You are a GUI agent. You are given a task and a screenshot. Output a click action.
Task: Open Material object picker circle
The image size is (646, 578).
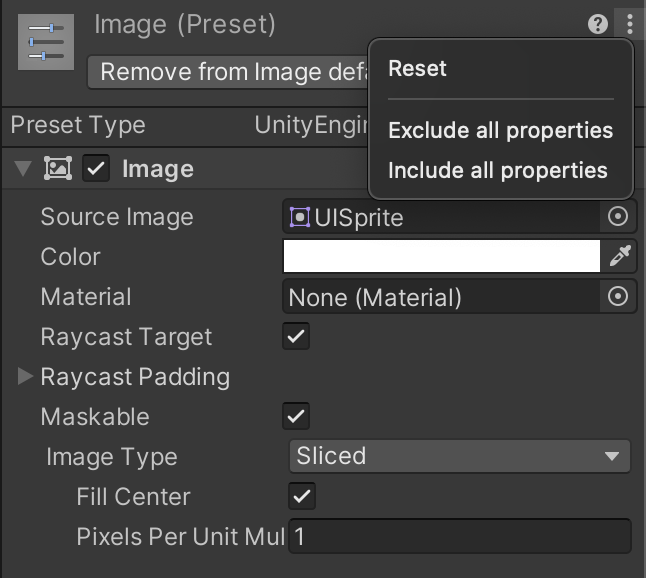click(x=618, y=296)
